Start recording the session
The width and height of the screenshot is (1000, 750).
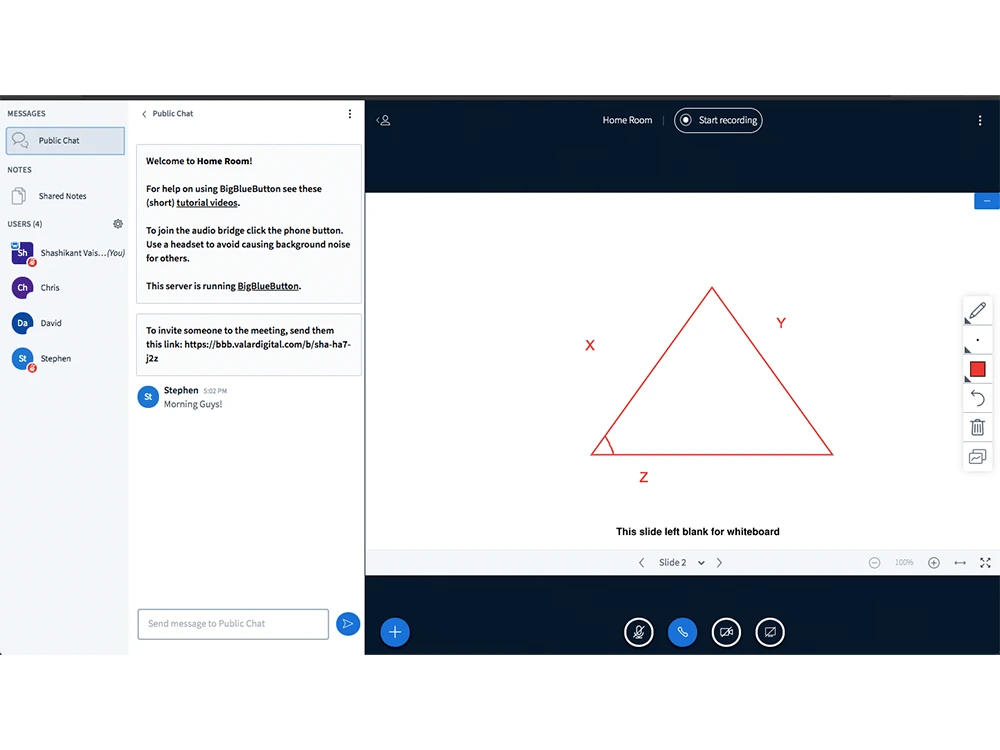(x=718, y=120)
